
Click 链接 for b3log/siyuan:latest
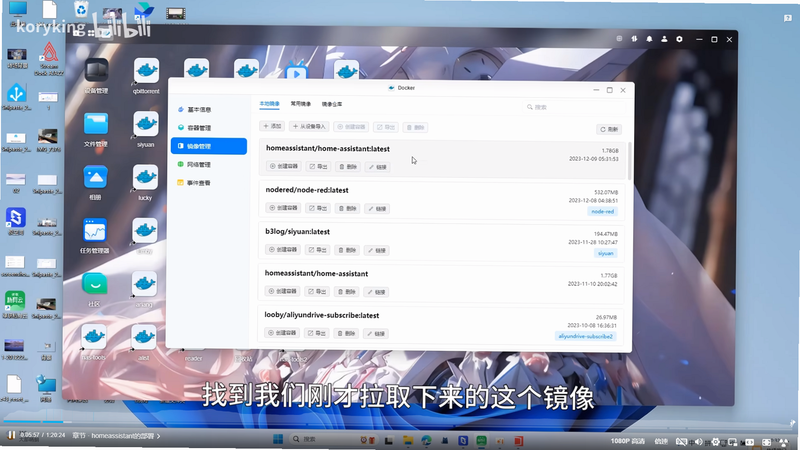377,251
